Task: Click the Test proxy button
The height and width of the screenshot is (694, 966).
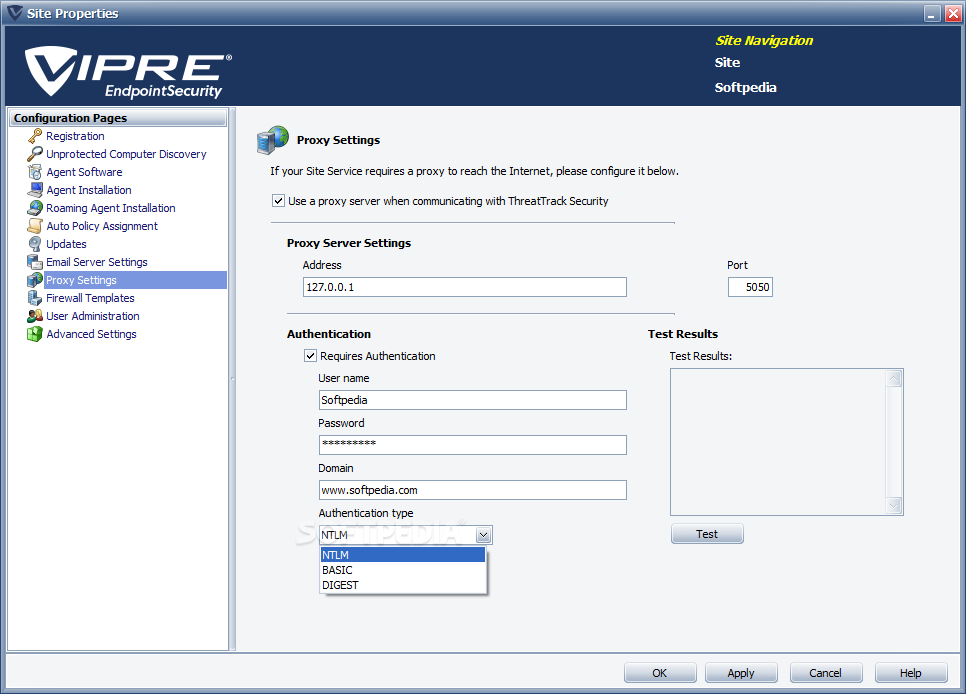Action: coord(707,534)
